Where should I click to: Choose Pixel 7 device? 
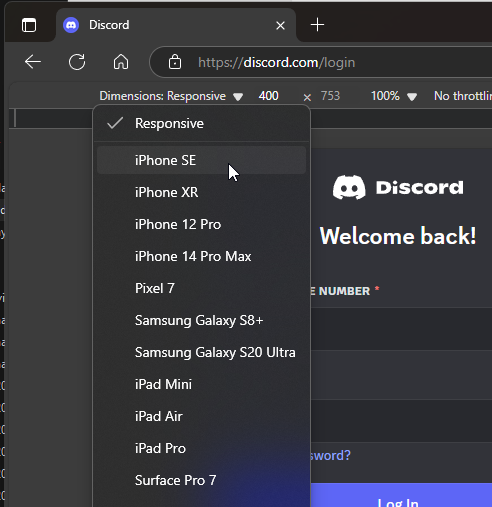[202, 288]
